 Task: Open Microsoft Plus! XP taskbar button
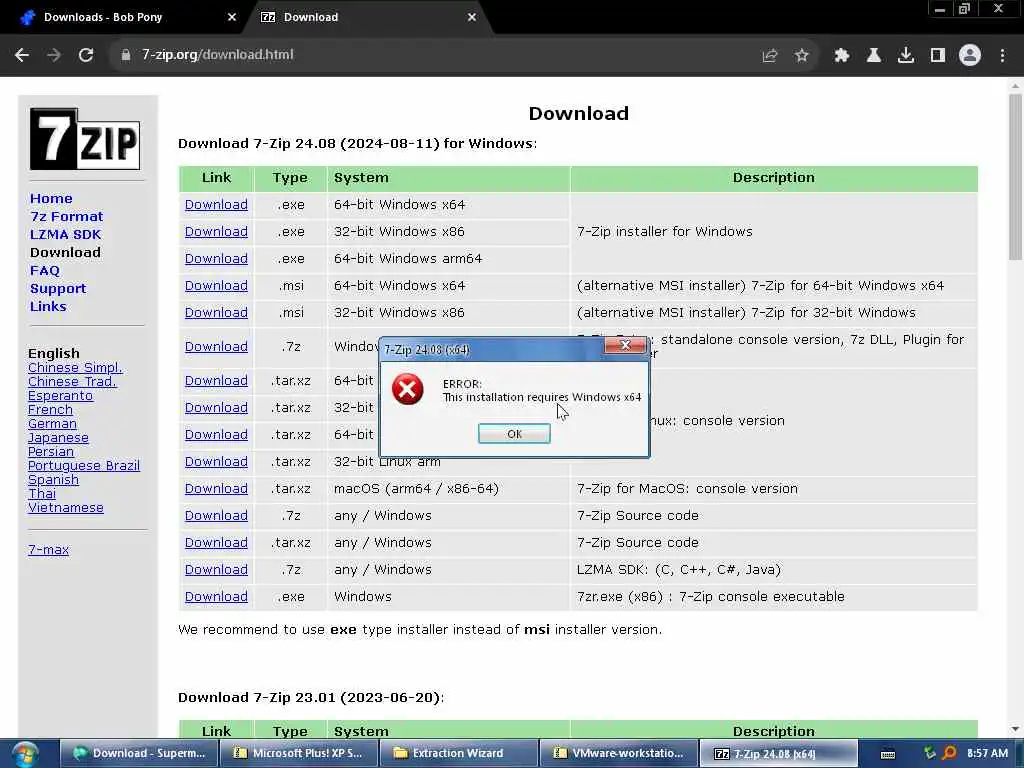[298, 754]
